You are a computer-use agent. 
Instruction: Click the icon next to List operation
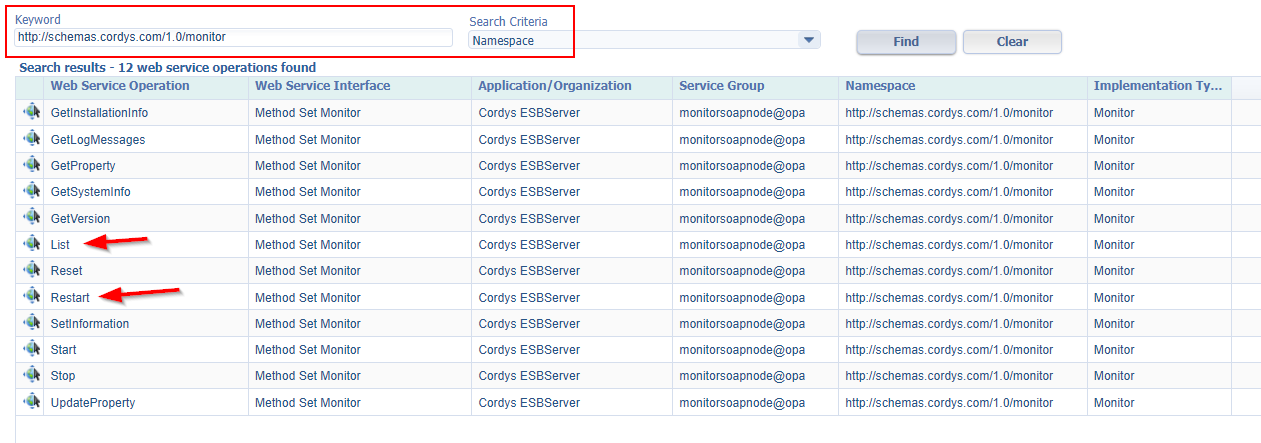coord(31,244)
